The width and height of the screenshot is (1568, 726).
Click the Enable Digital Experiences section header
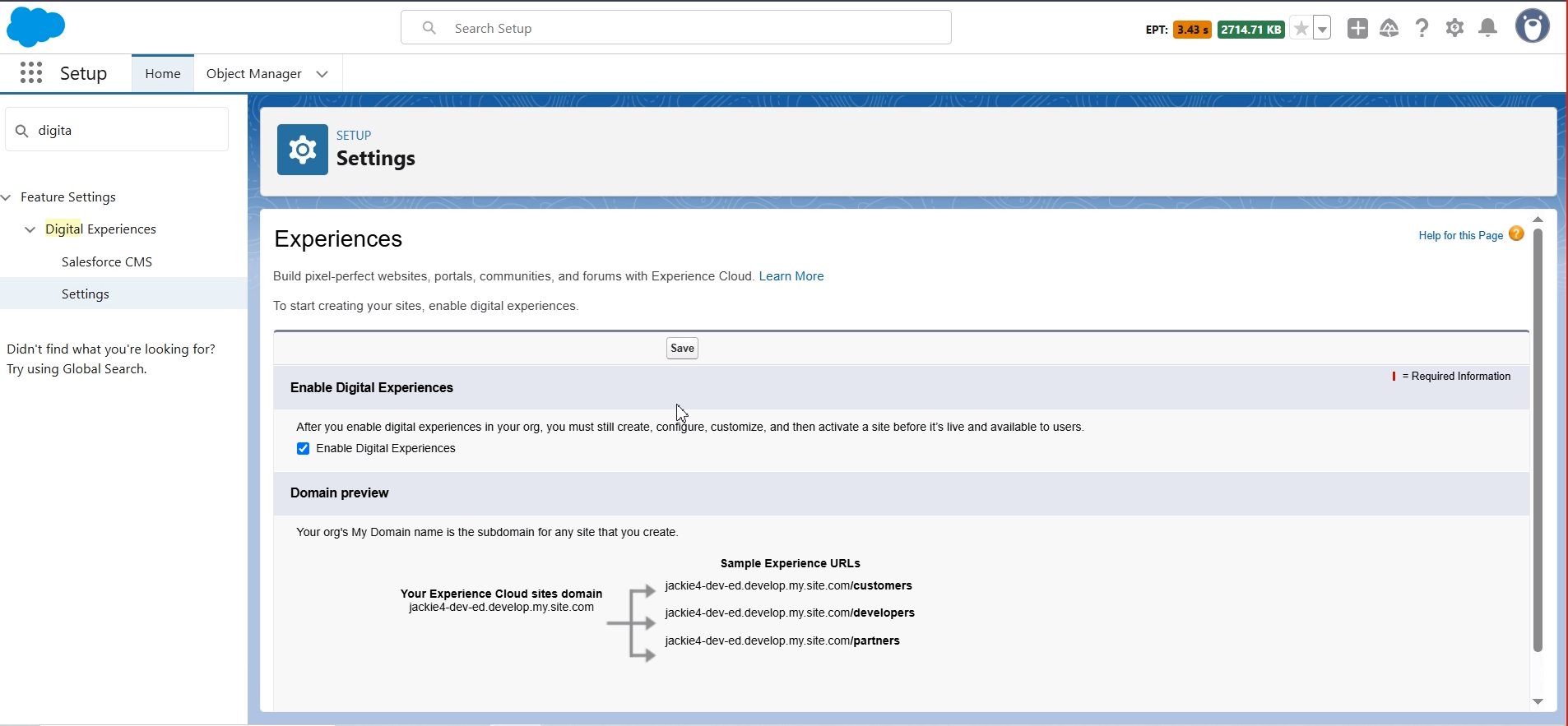(x=902, y=388)
